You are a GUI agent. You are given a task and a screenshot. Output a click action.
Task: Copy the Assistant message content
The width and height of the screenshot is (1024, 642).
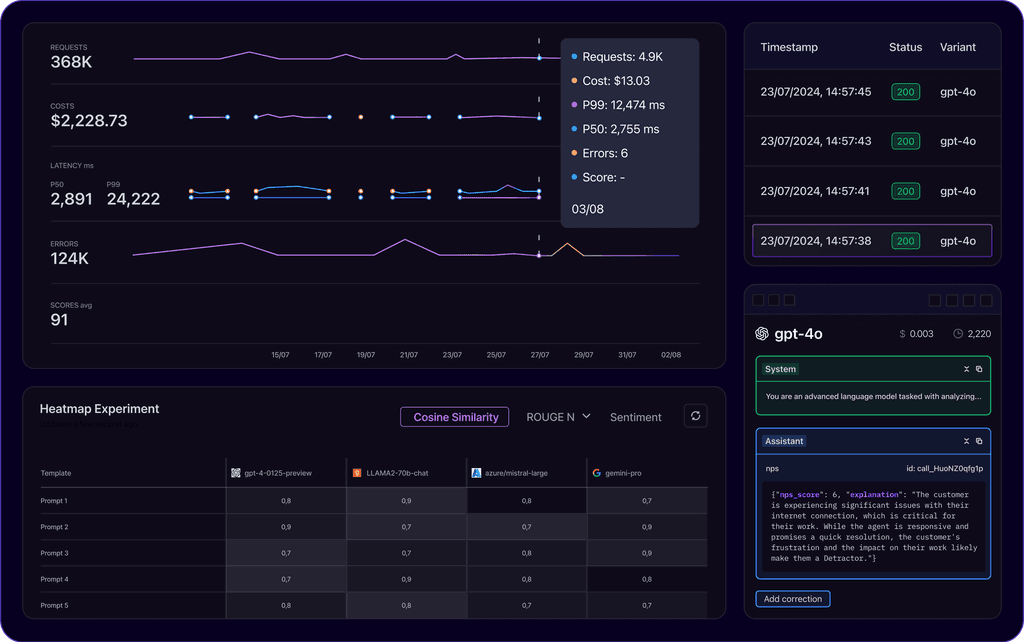tap(978, 441)
